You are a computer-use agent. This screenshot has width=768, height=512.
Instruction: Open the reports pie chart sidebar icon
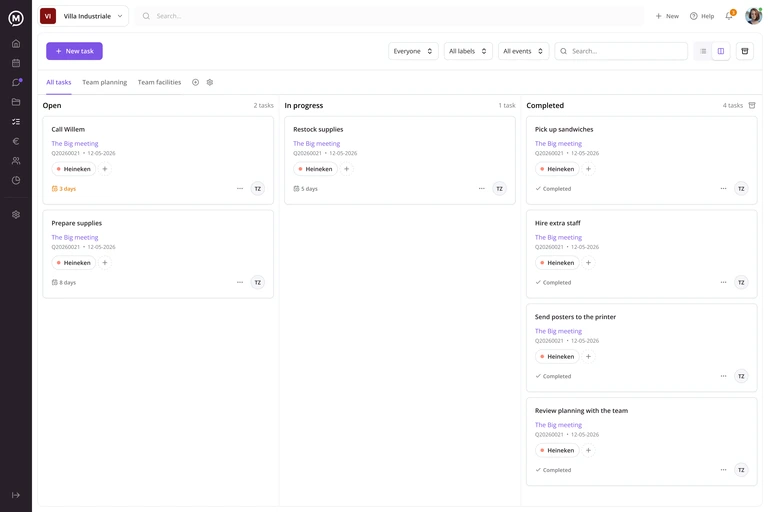[16, 180]
